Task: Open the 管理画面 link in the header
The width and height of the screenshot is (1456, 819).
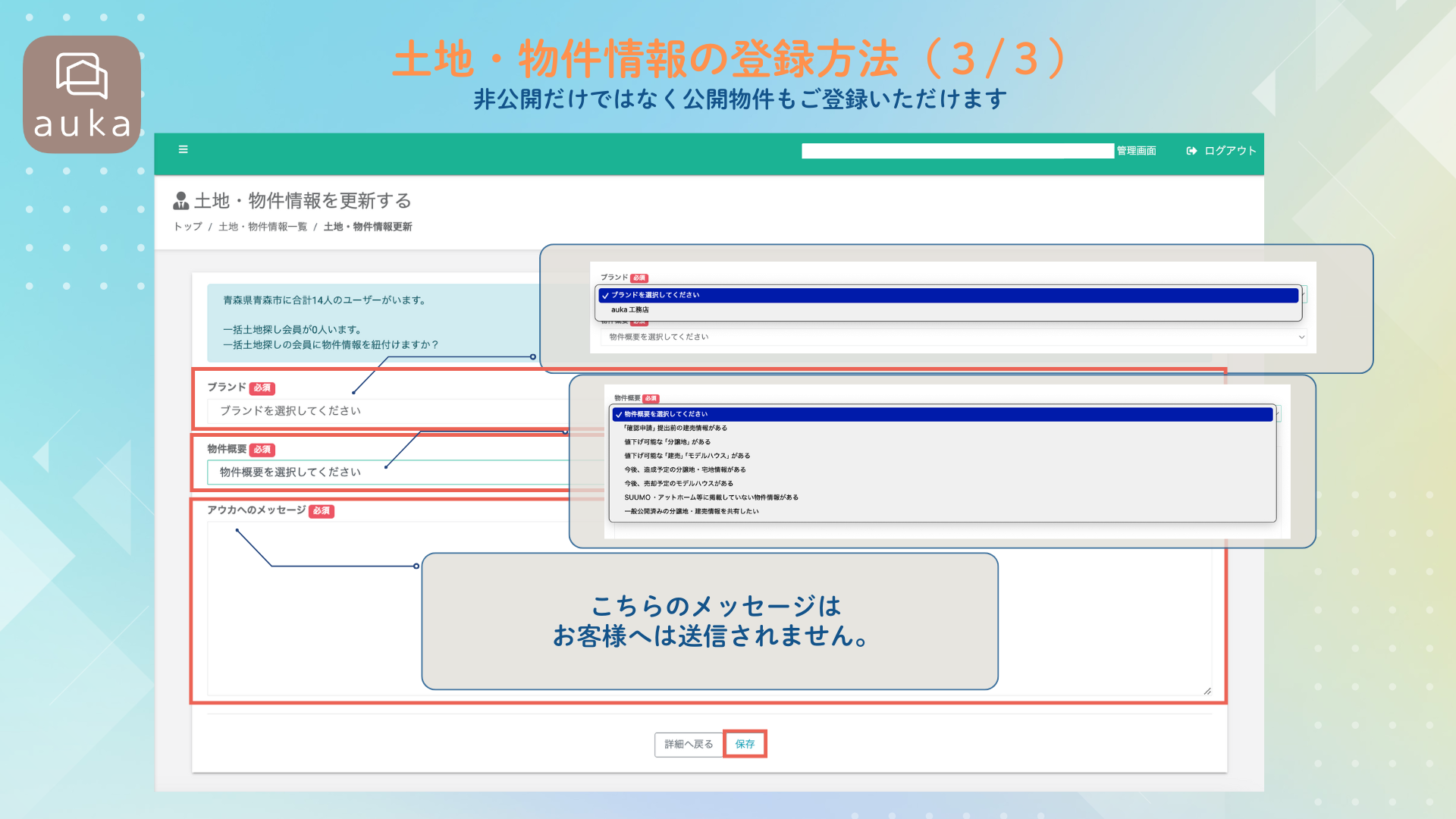Action: [x=1136, y=151]
